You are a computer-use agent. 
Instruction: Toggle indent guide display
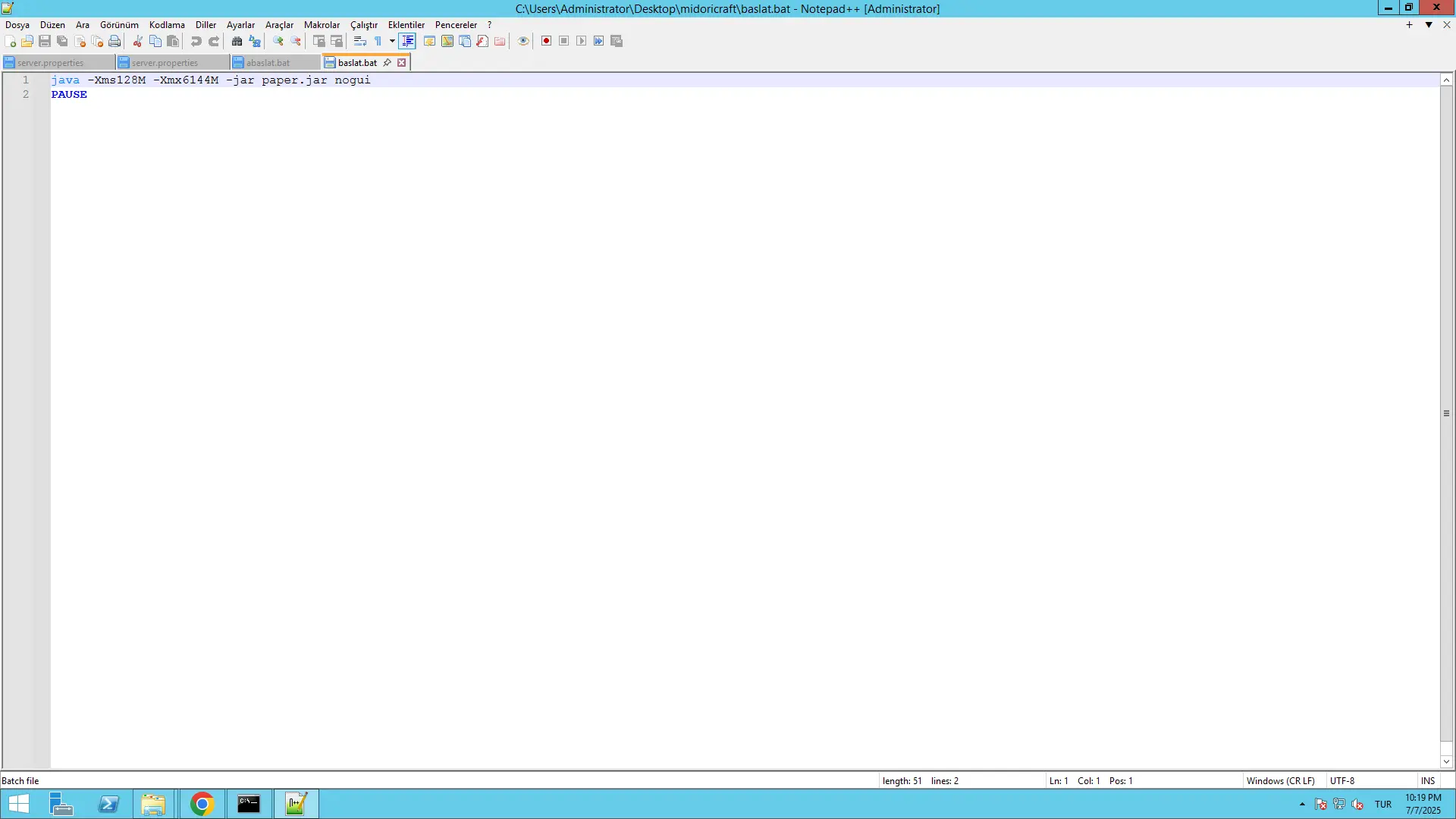tap(407, 41)
